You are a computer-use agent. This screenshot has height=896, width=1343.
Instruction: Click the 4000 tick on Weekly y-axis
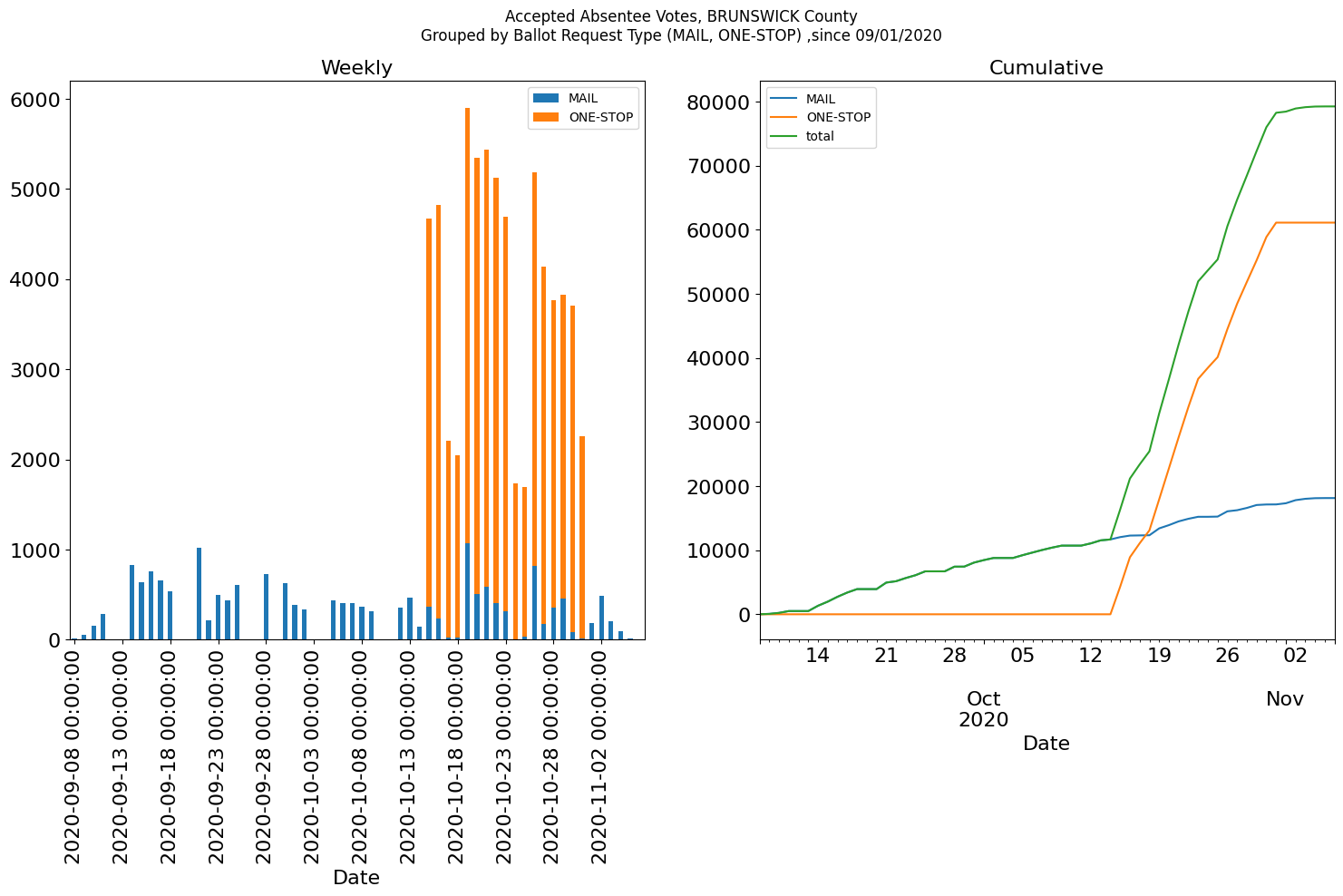point(35,279)
